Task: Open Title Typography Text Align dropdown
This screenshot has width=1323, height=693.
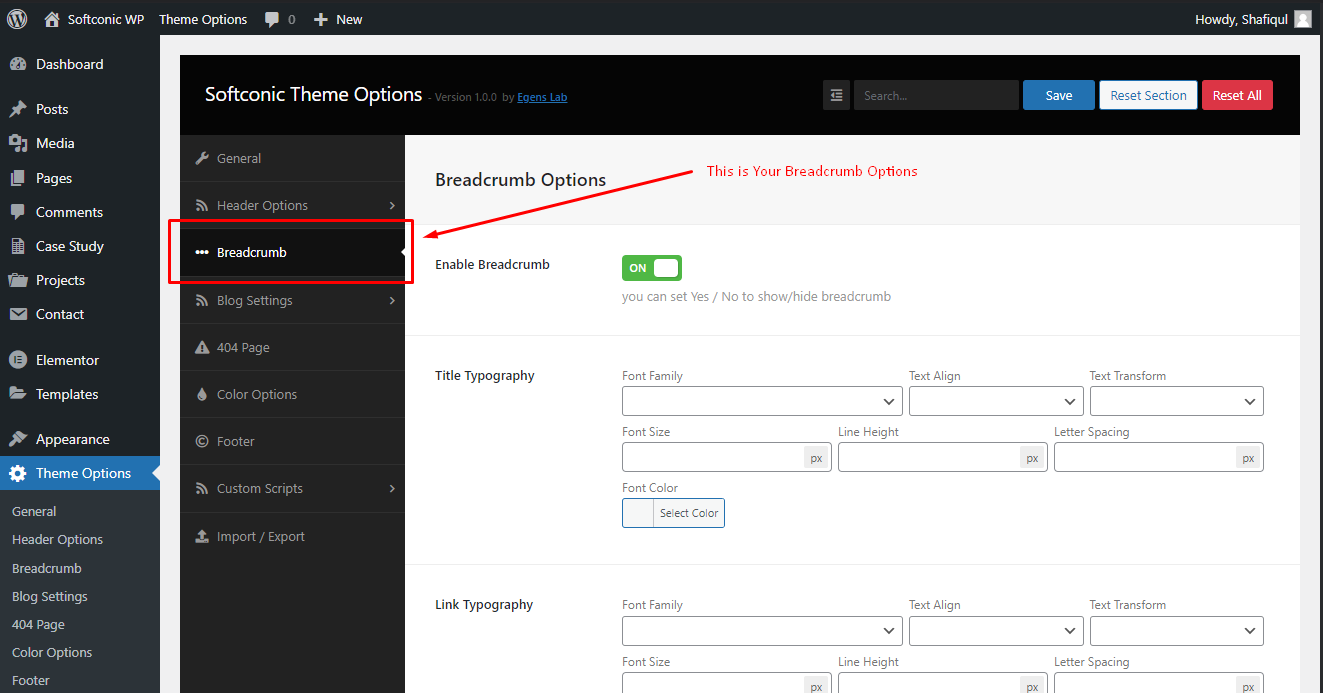Action: pyautogui.click(x=996, y=401)
